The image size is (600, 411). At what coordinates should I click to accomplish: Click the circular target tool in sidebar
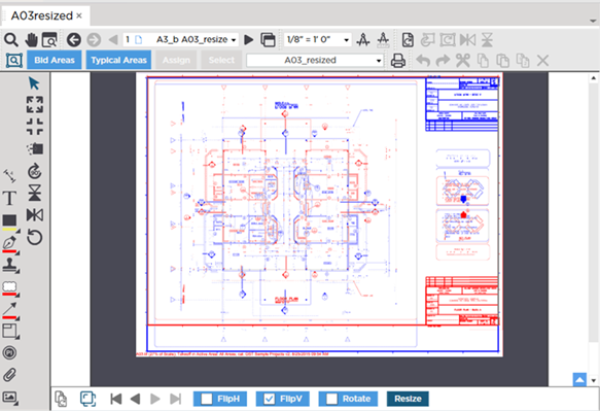point(10,353)
